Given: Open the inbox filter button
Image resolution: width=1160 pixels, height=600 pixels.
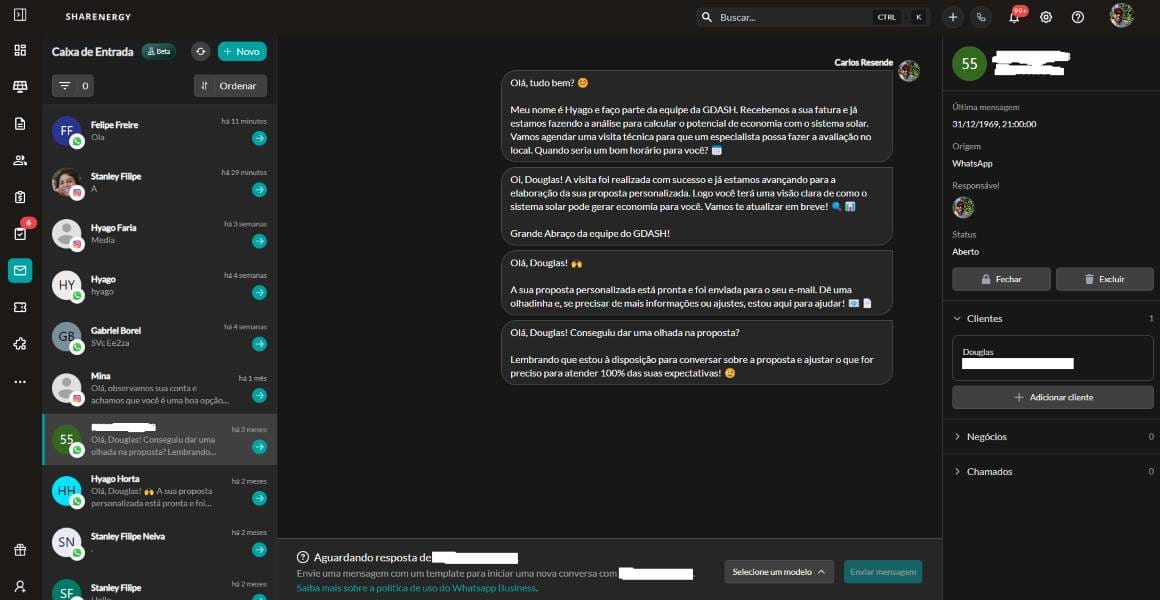Looking at the screenshot, I should pyautogui.click(x=72, y=86).
